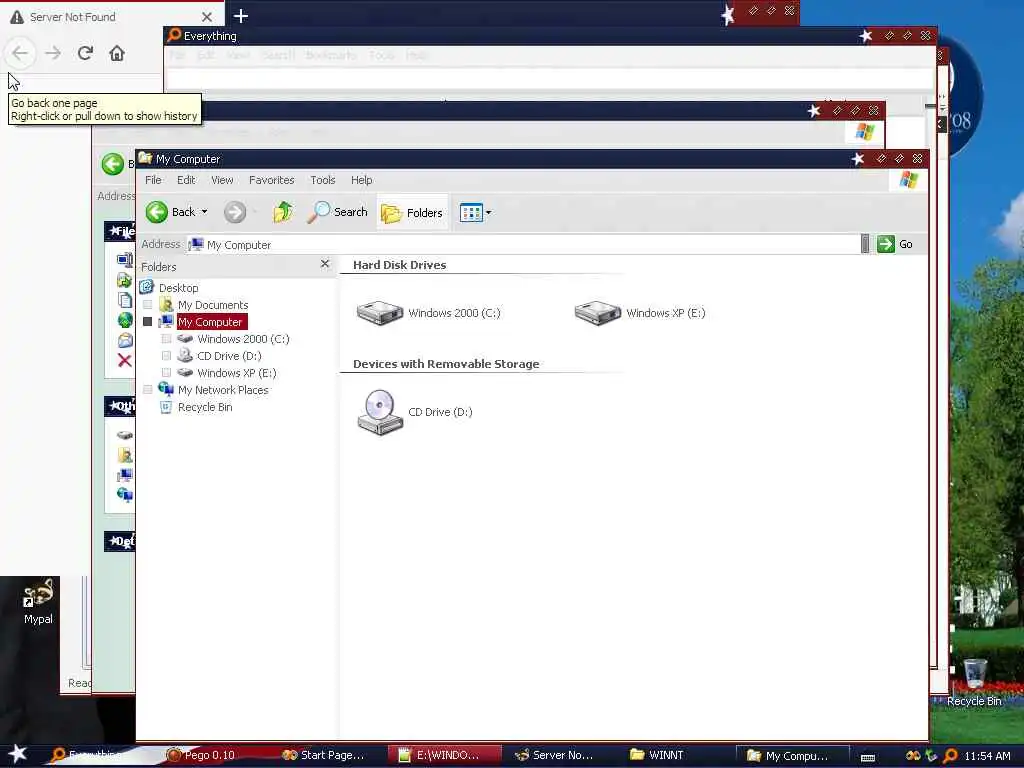Viewport: 1024px width, 768px height.
Task: Click the browser Back arrow button
Action: [20, 53]
